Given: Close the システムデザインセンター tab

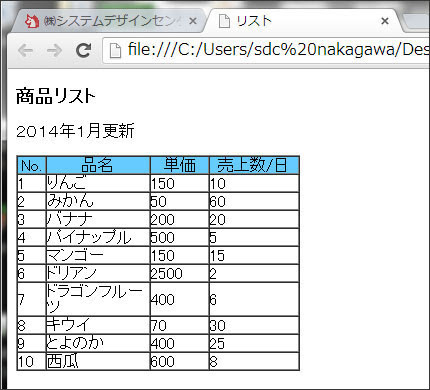Looking at the screenshot, I should click(x=193, y=21).
